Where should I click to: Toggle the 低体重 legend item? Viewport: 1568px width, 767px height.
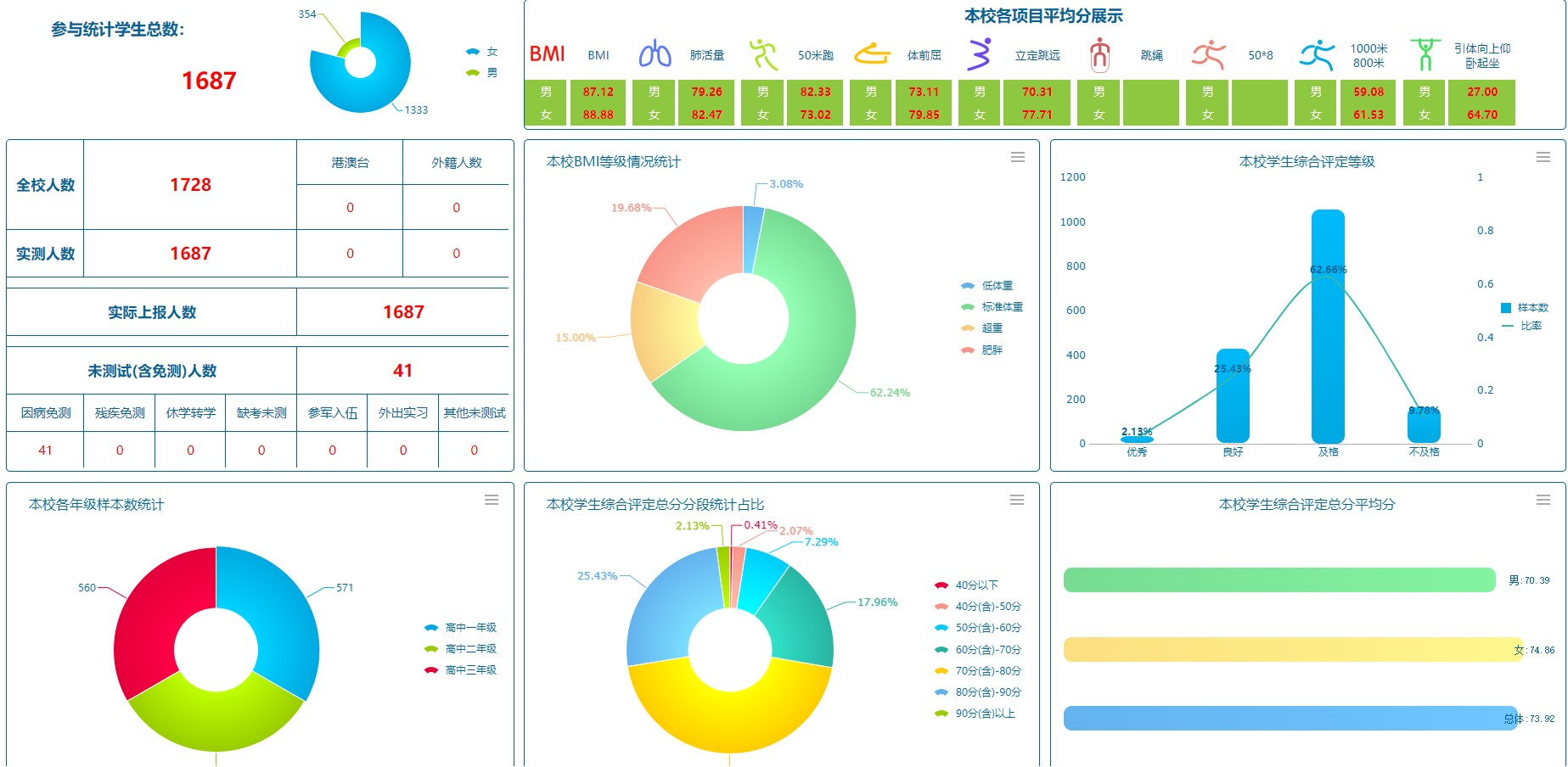coord(988,286)
